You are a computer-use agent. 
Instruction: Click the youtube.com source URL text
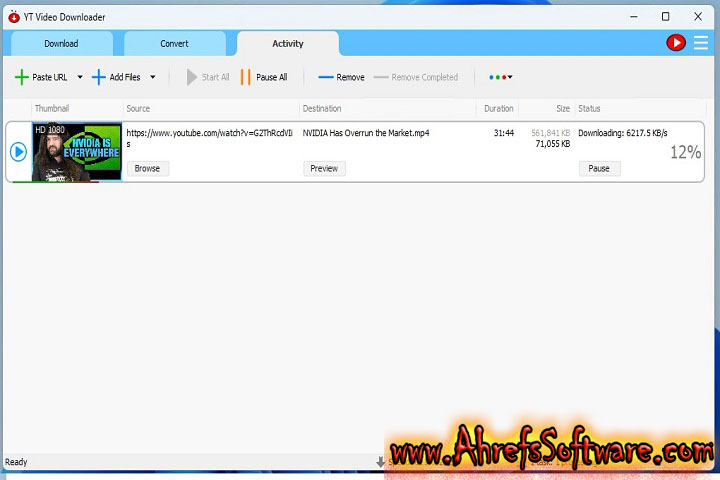tap(209, 138)
